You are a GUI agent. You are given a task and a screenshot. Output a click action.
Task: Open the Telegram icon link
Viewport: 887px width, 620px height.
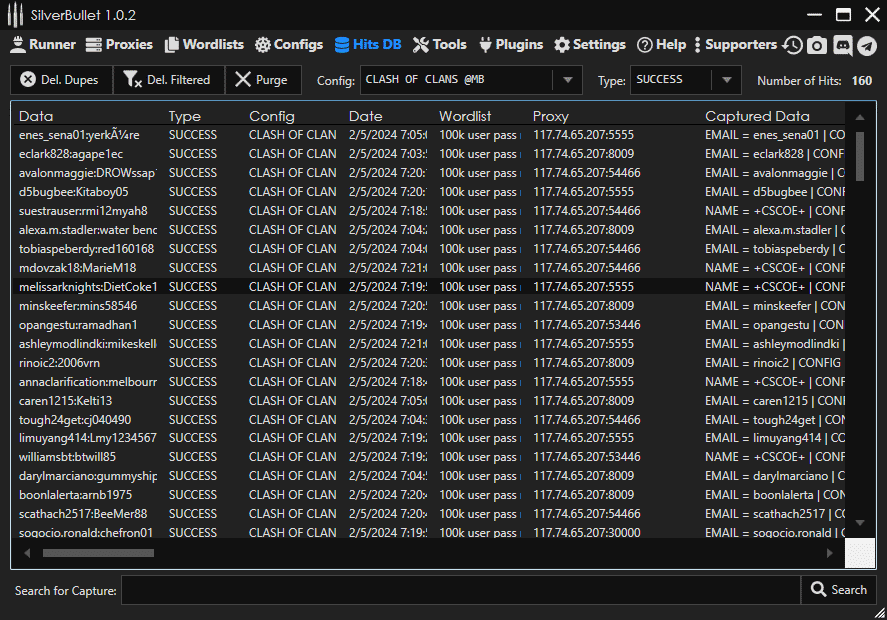(866, 45)
